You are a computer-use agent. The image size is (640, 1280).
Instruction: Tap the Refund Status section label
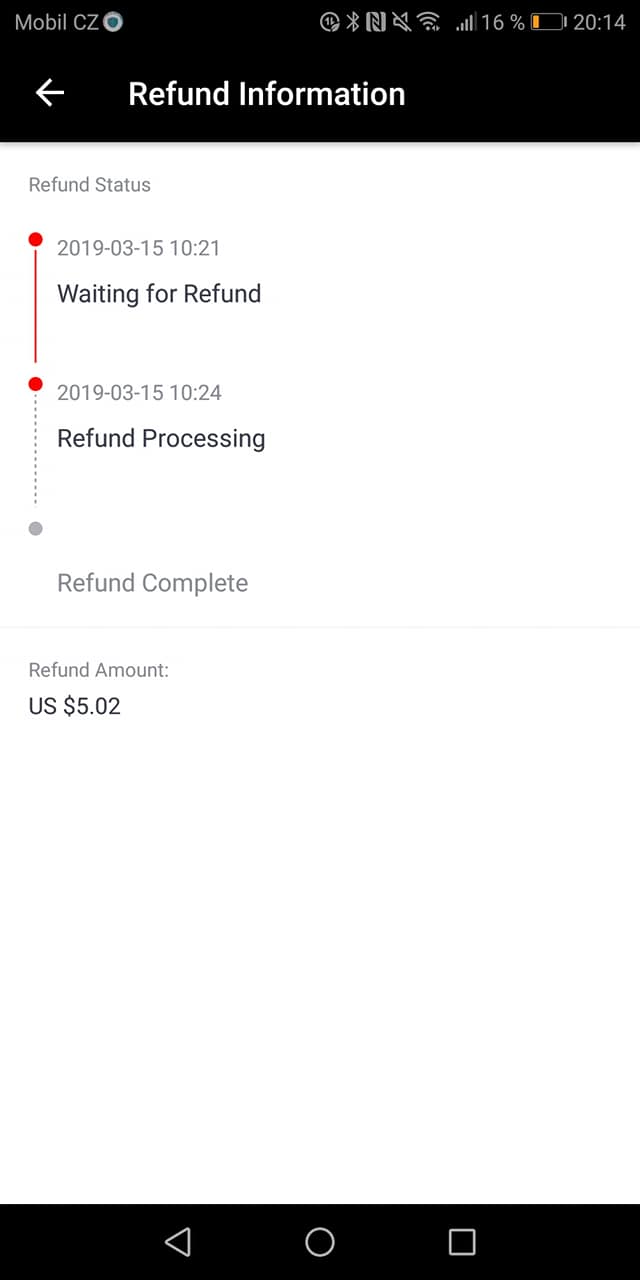point(90,185)
